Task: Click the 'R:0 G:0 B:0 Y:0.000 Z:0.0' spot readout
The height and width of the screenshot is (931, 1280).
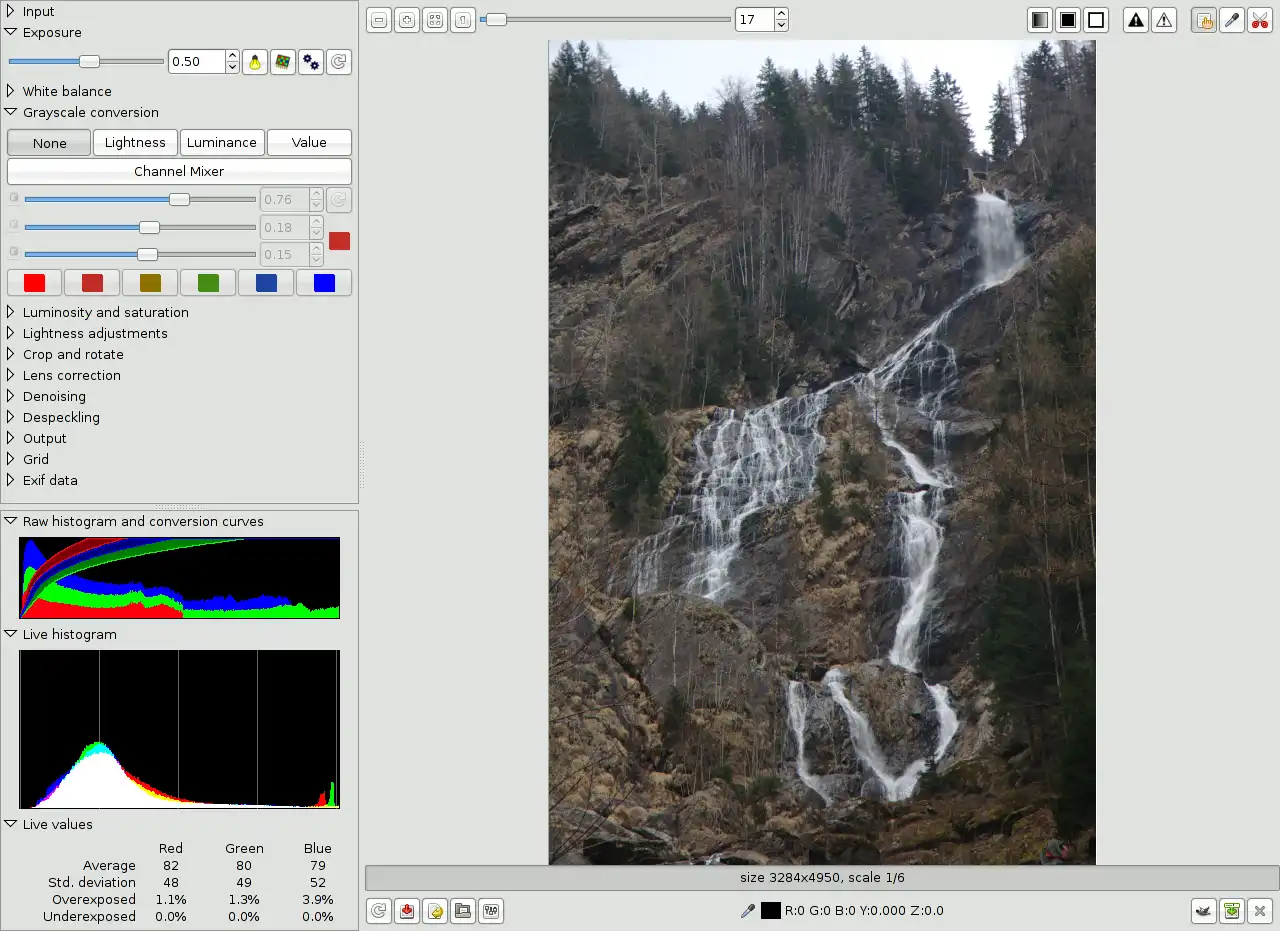Action: (x=864, y=911)
